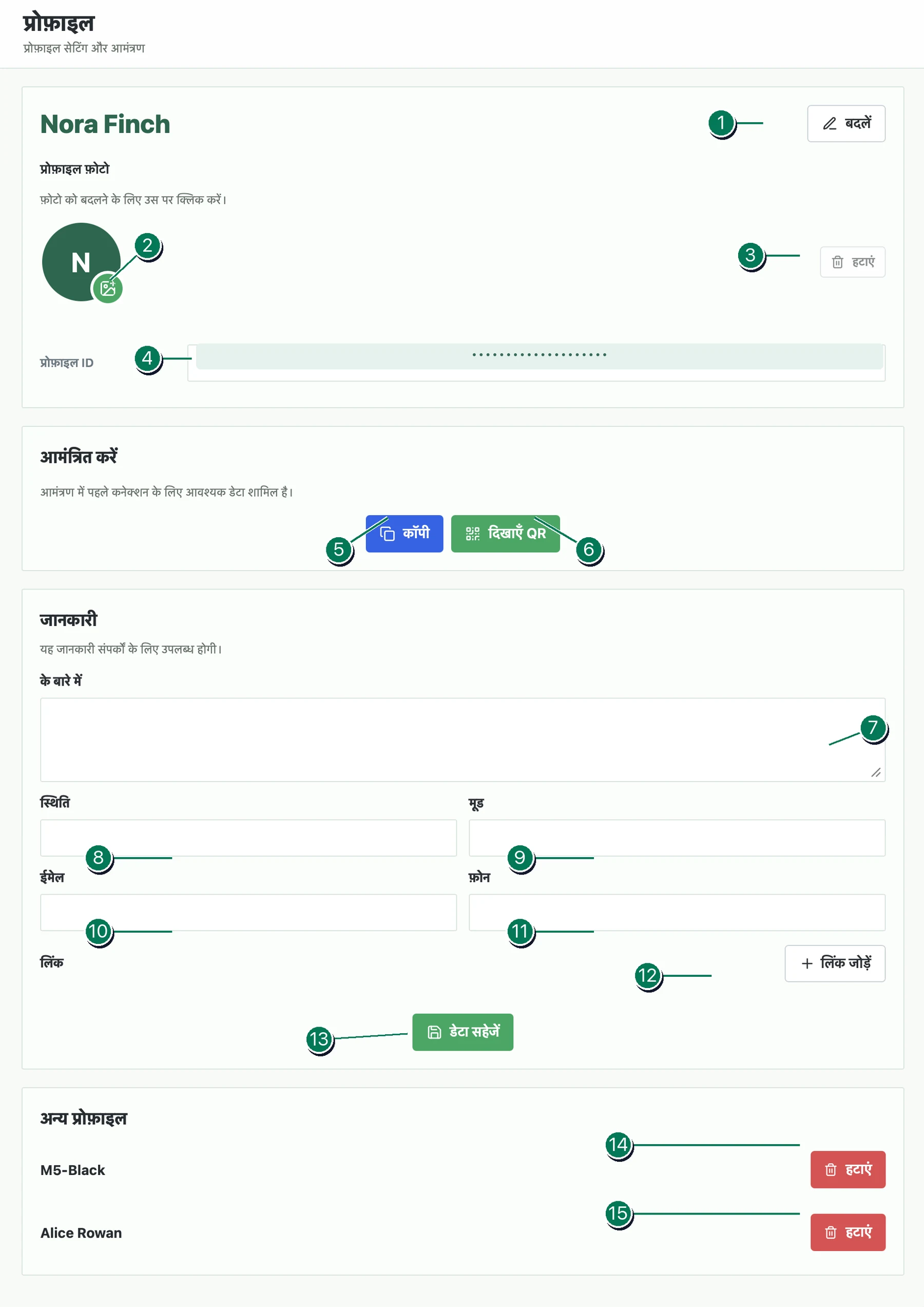The width and height of the screenshot is (924, 1307).
Task: Click the डेटा सहेजें save button
Action: (462, 1032)
